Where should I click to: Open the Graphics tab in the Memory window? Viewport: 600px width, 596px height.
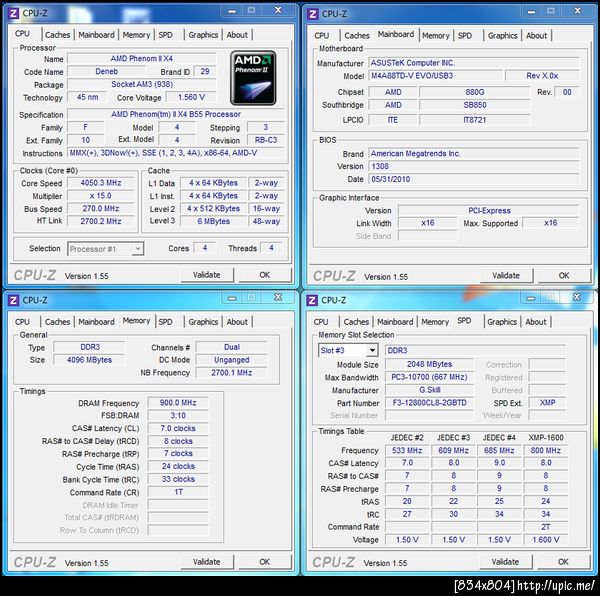(203, 322)
